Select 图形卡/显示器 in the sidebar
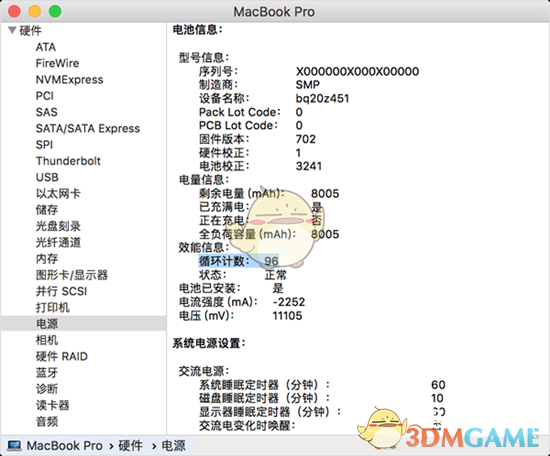Viewport: 550px width, 456px height. pos(72,275)
